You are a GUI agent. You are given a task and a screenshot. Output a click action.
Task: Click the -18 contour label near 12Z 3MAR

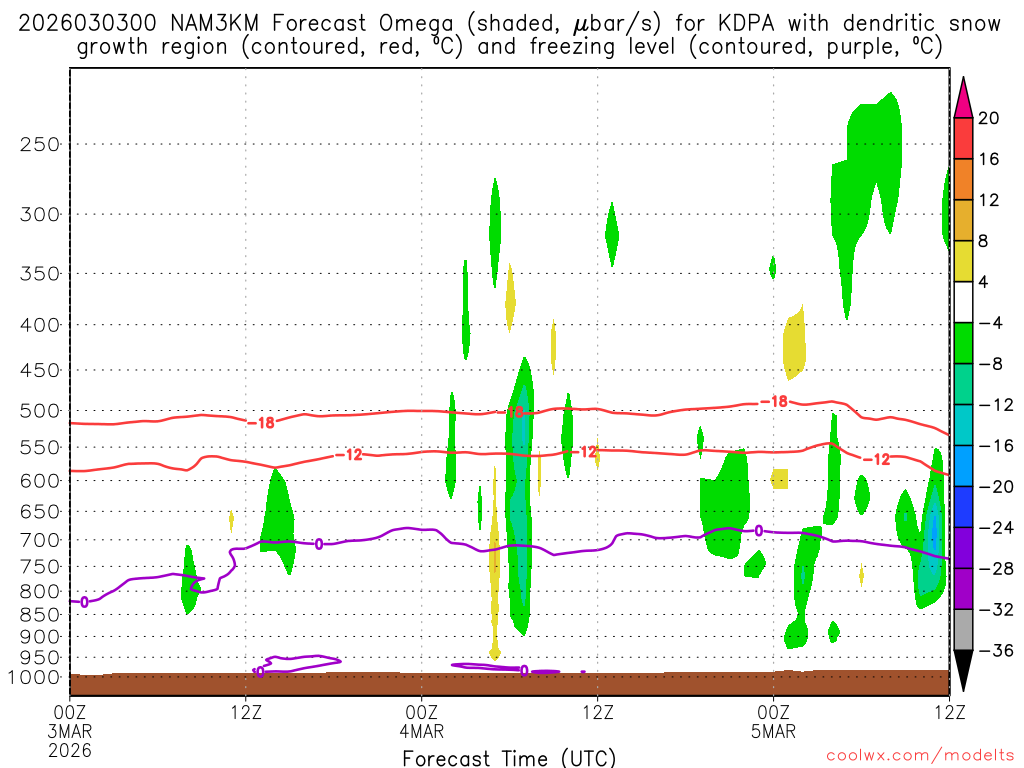pos(261,423)
